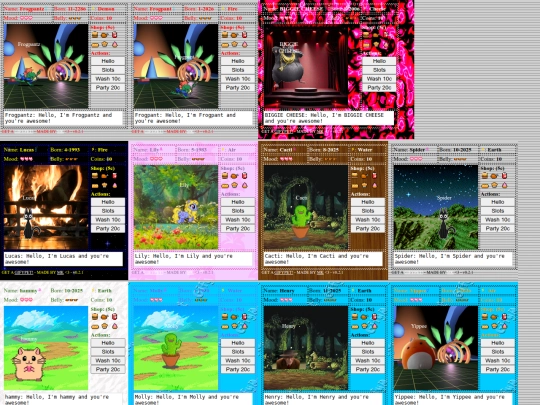Buy the burger in Yippee's shop
Screen dimensions: 540x405
(485, 316)
